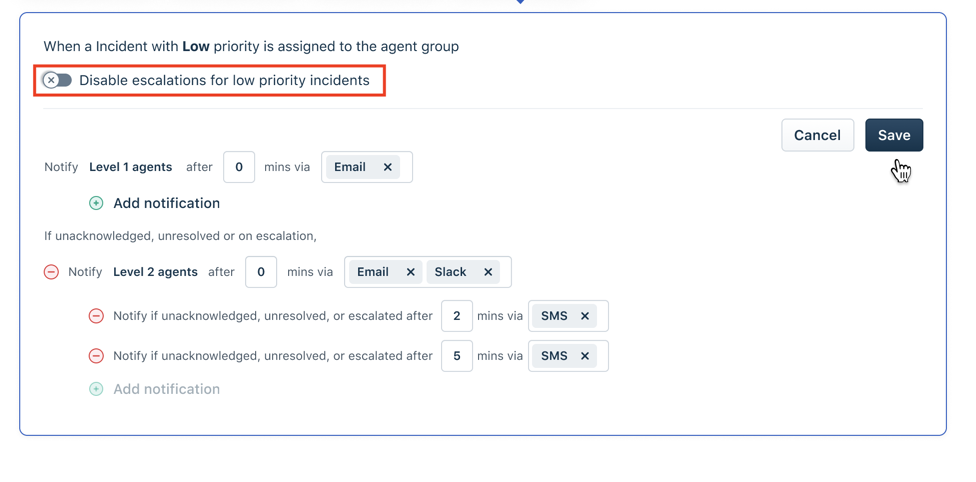Open channel selector for 2 mins notification
The image size is (976, 482).
(601, 316)
